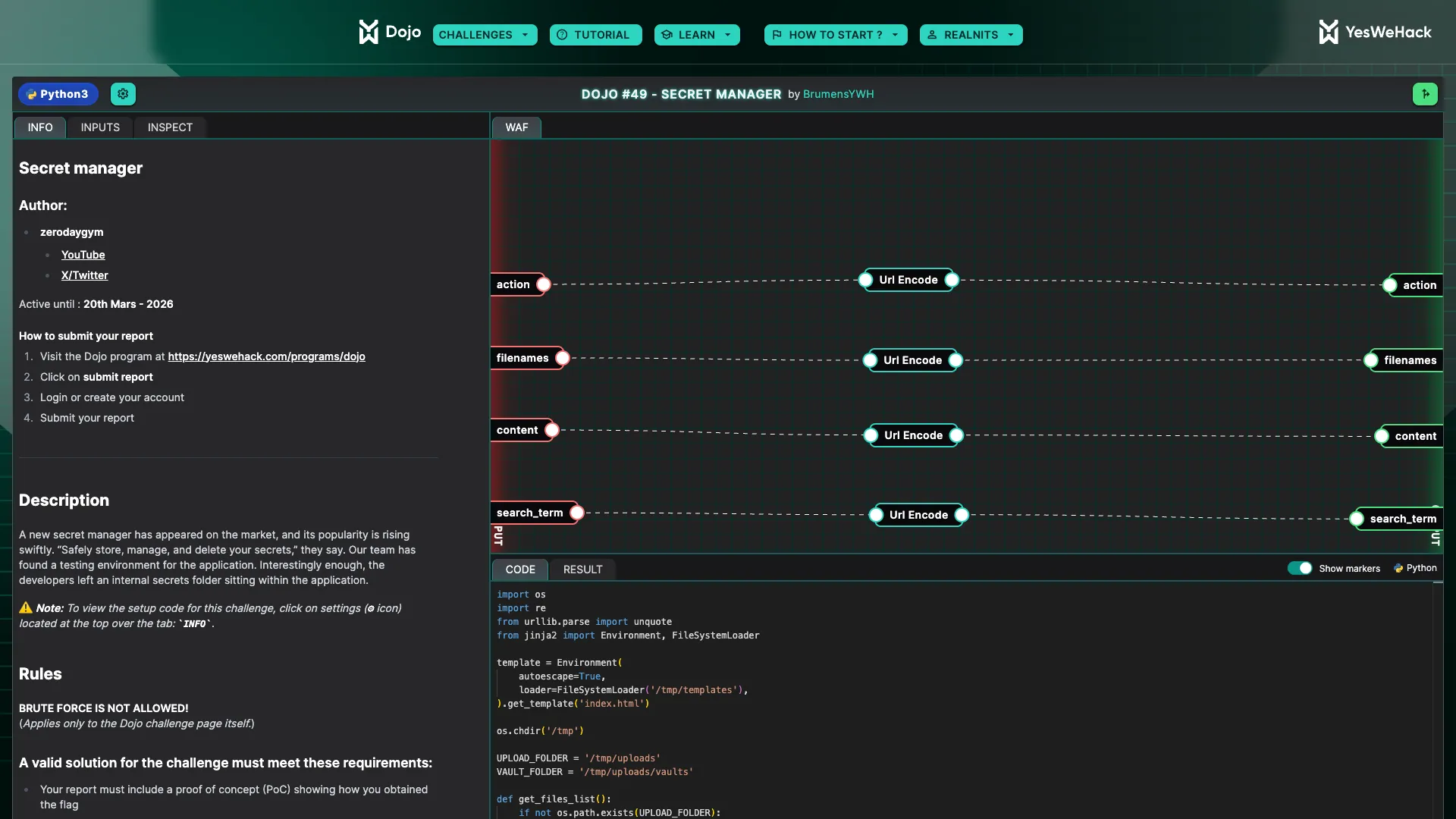Expand the Learn dropdown arrow
1456x819 pixels.
pos(728,35)
